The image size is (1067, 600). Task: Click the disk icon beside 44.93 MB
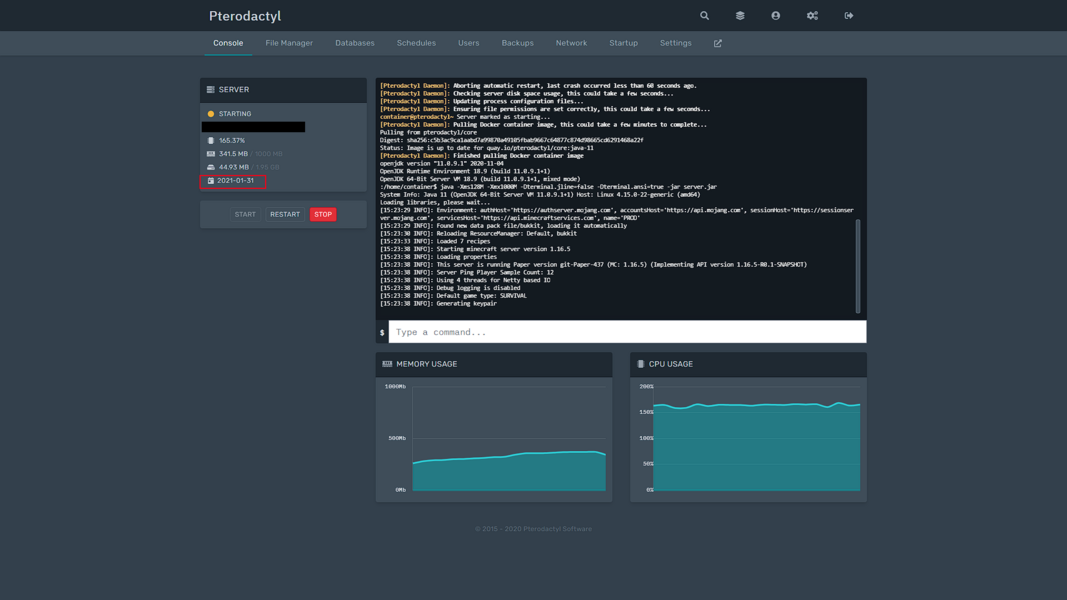click(210, 167)
